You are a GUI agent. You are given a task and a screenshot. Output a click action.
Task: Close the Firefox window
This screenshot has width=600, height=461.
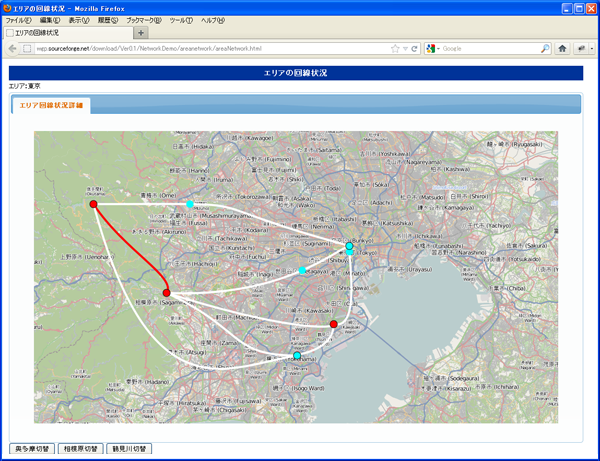point(592,8)
